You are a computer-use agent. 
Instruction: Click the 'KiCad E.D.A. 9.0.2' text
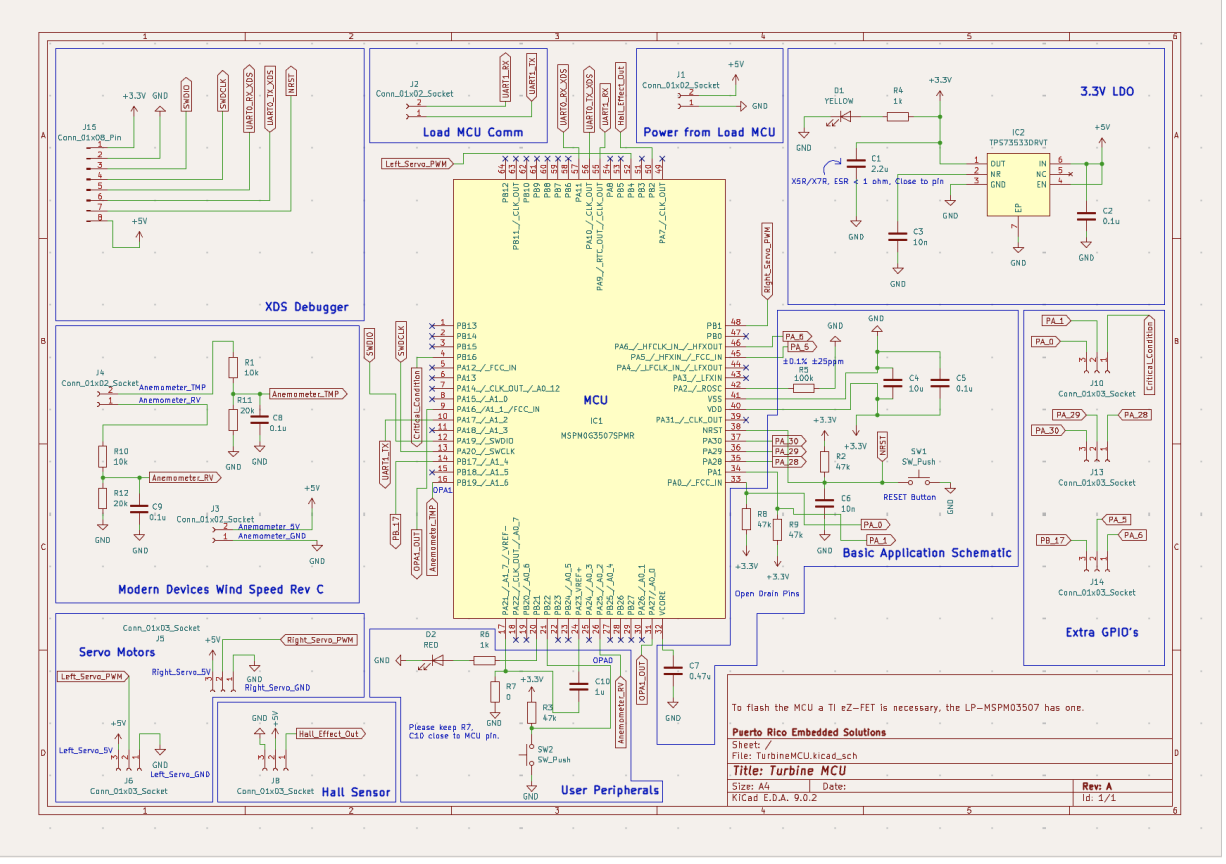pos(775,799)
